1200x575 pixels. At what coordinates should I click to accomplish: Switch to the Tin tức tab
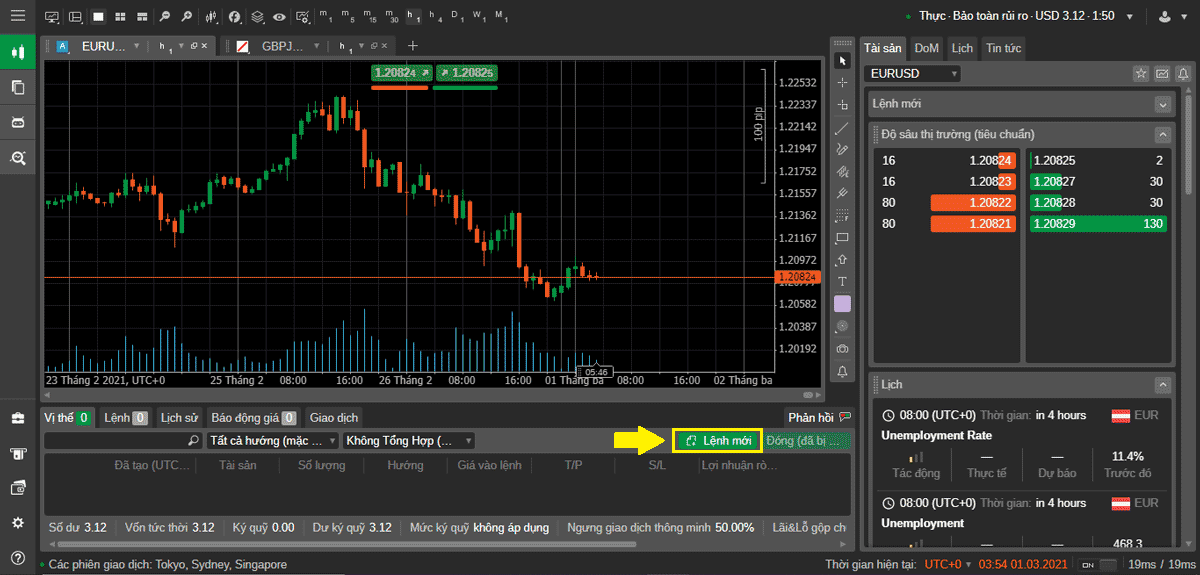point(1003,48)
